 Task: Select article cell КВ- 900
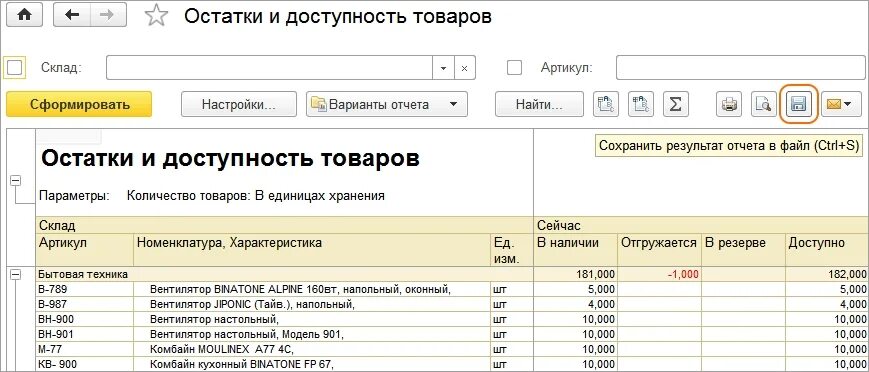[85, 364]
